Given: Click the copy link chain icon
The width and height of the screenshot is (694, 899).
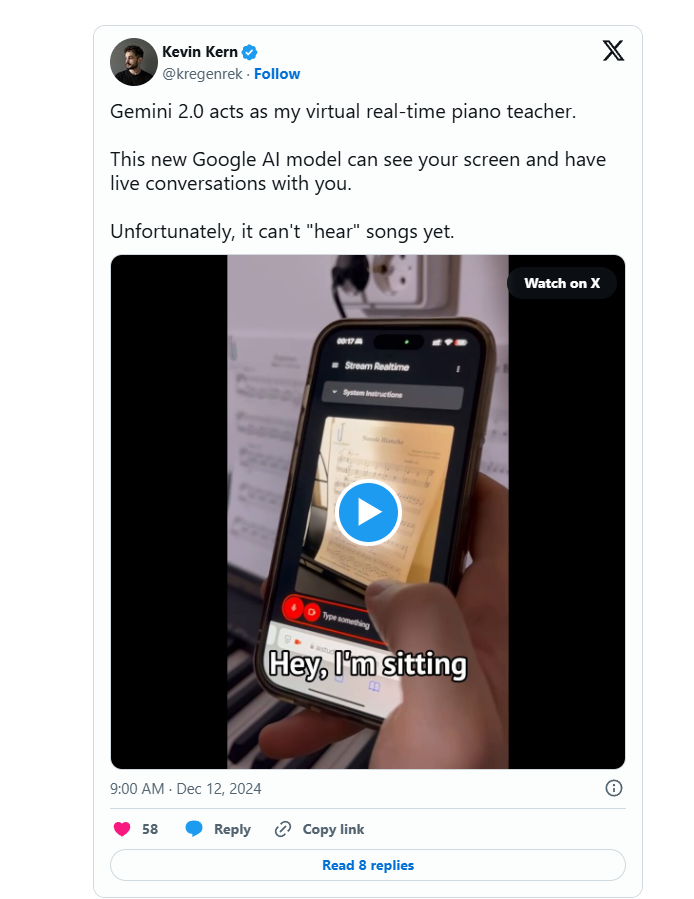Looking at the screenshot, I should click(x=283, y=829).
